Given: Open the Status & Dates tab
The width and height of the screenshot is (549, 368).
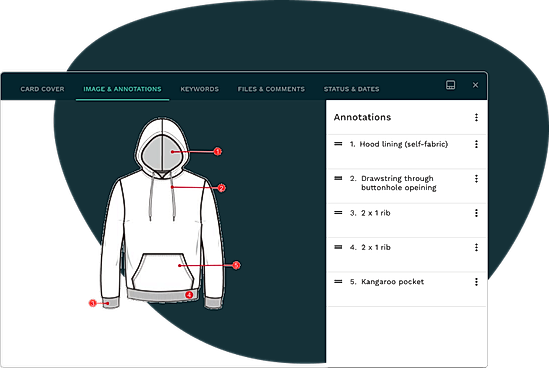Looking at the screenshot, I should point(352,89).
